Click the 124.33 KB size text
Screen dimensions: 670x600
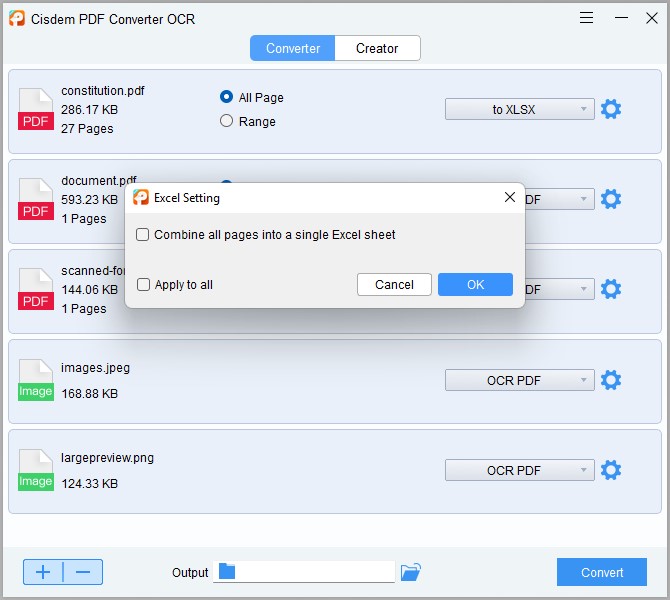tap(89, 484)
